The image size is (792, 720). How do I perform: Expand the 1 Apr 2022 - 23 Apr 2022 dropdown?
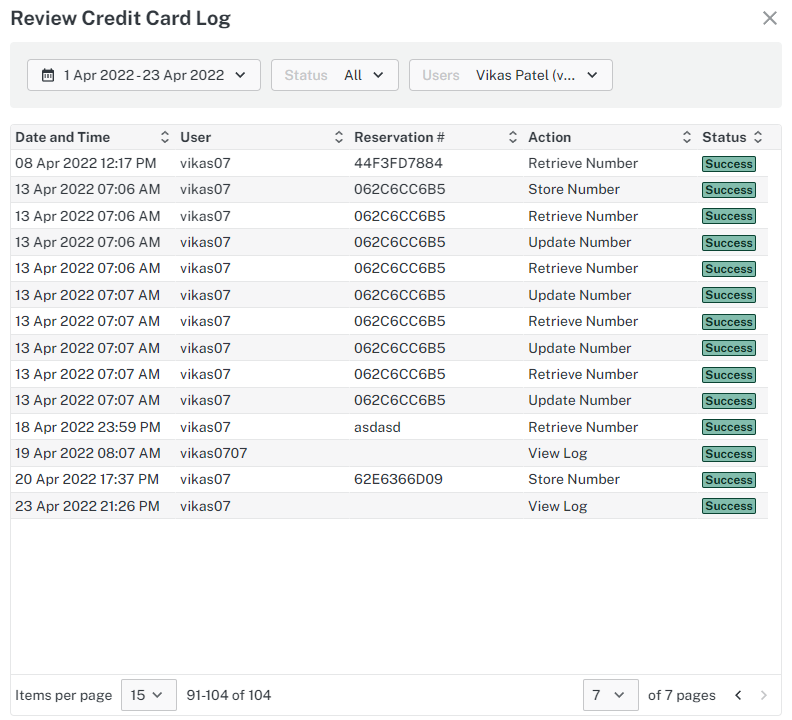coord(144,75)
